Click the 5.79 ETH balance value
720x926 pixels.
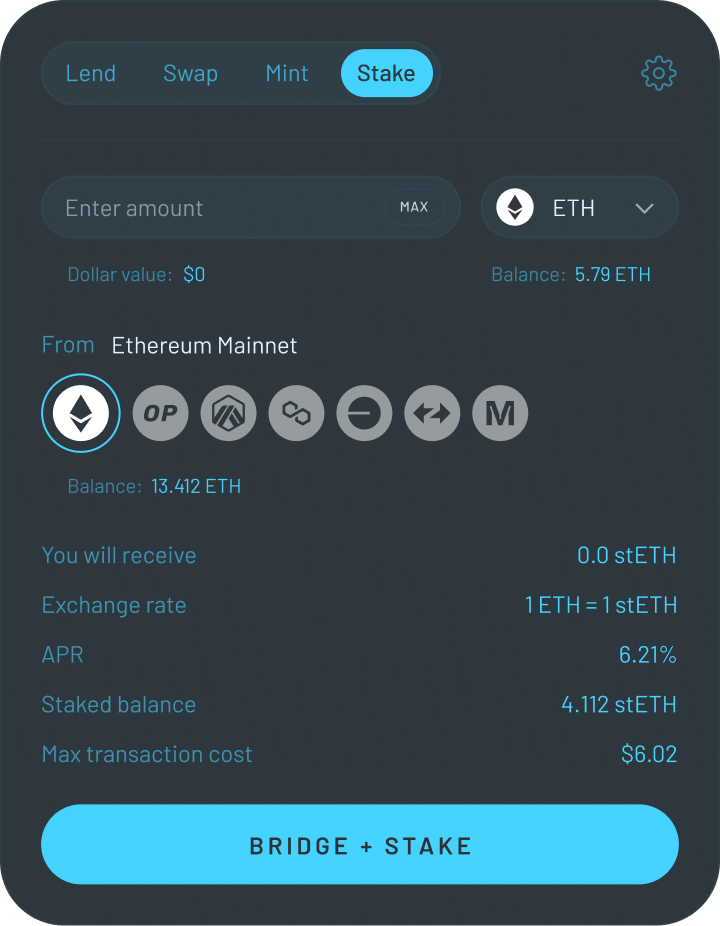[x=612, y=274]
